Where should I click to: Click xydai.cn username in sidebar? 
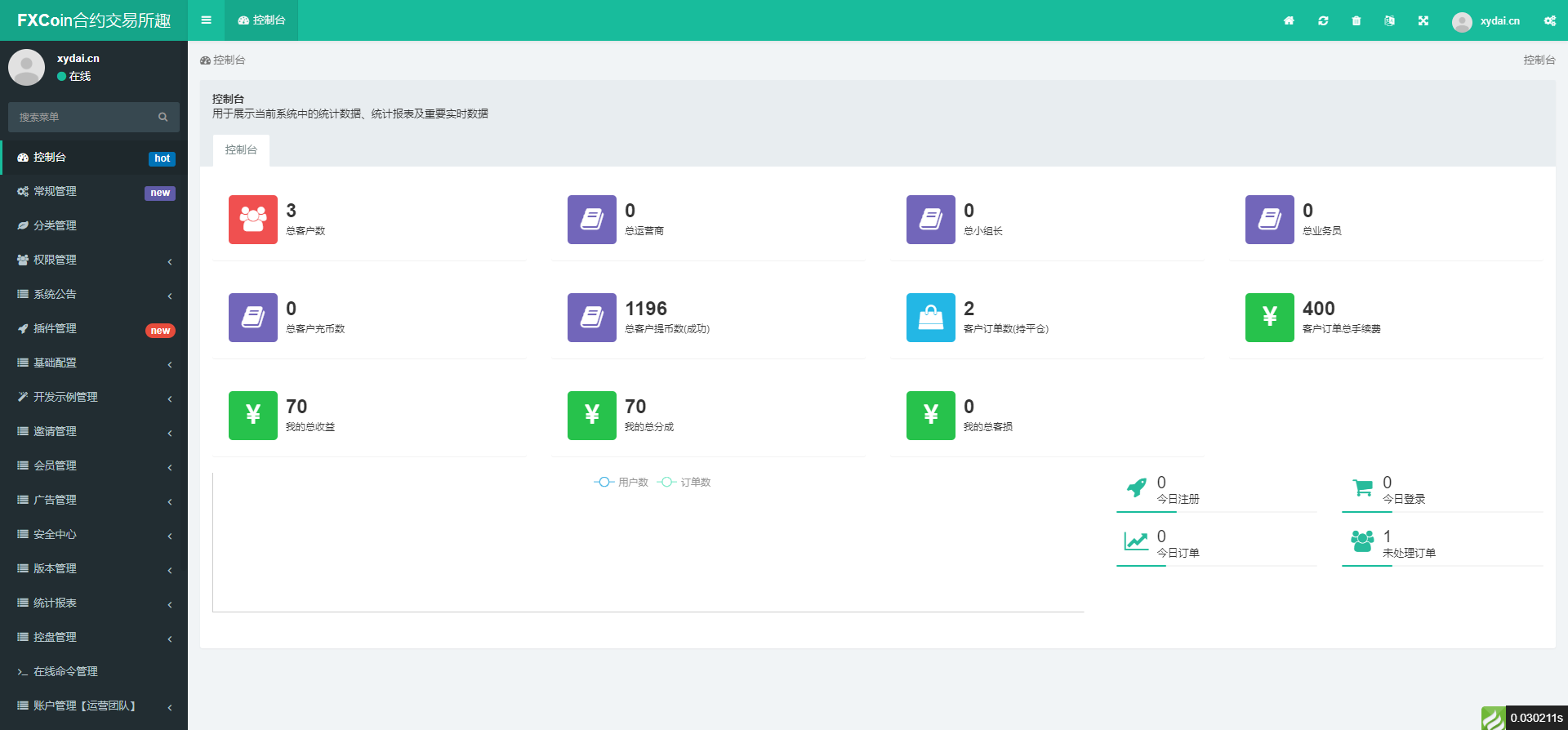(x=78, y=58)
